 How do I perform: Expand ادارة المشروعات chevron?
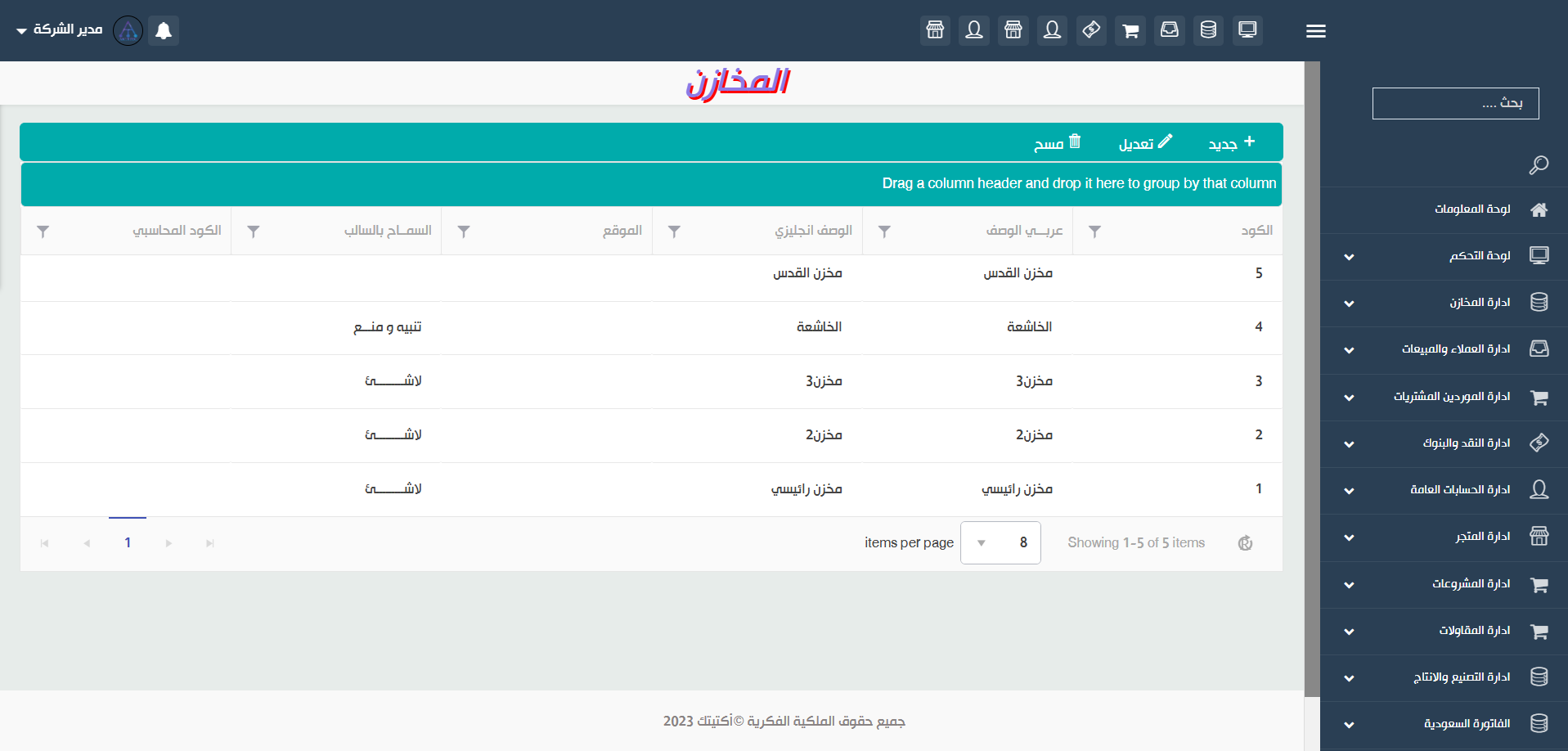coord(1349,585)
